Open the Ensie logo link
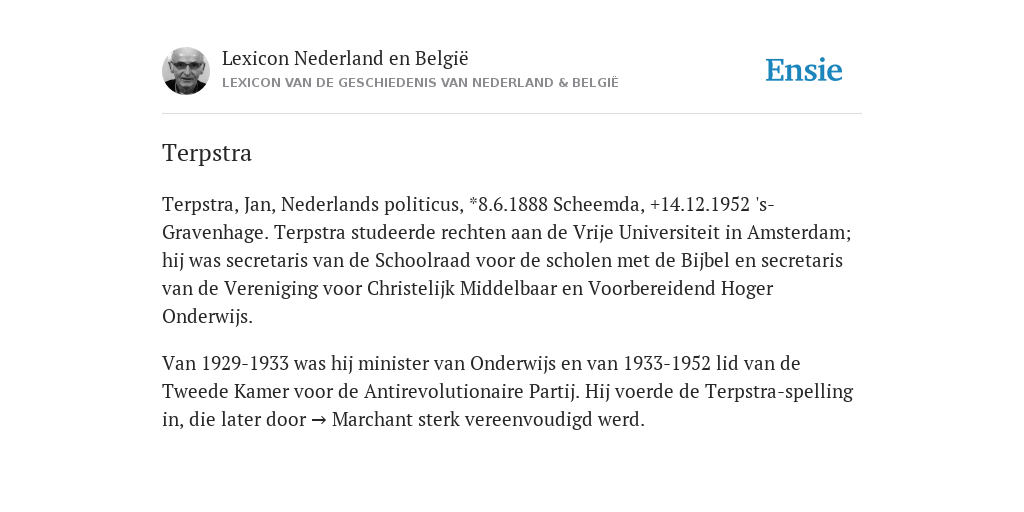This screenshot has height=512, width=1024. click(x=804, y=71)
